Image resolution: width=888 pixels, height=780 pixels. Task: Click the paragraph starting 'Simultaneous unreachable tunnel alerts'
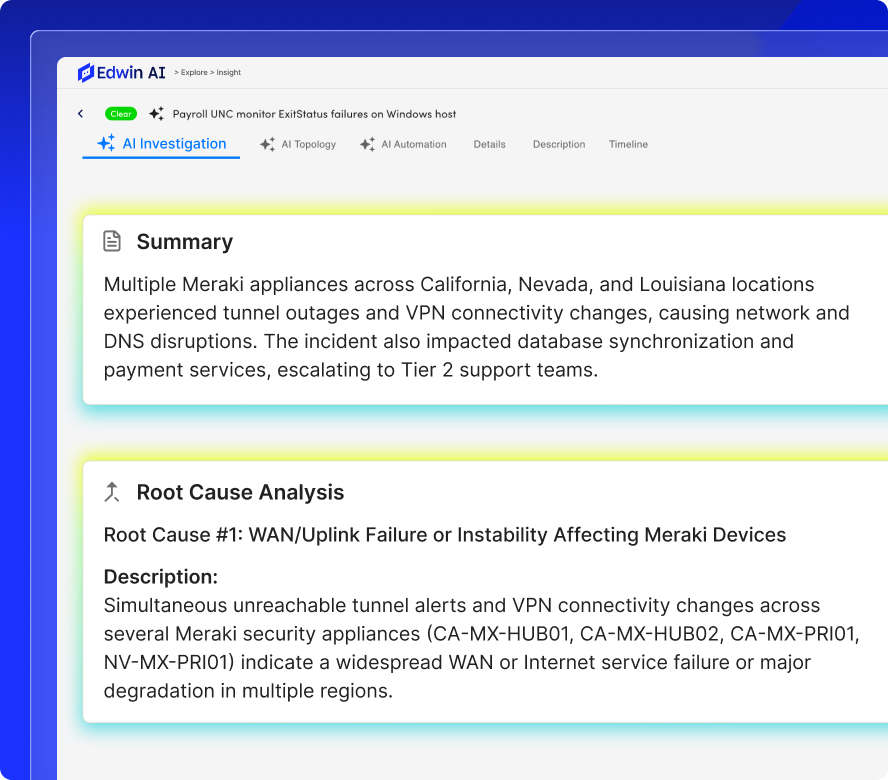pyautogui.click(x=482, y=648)
